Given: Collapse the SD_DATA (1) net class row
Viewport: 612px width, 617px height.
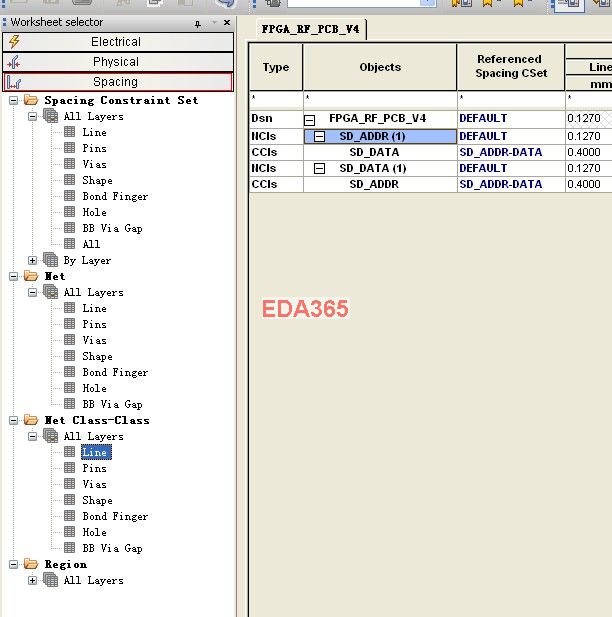Looking at the screenshot, I should point(320,168).
